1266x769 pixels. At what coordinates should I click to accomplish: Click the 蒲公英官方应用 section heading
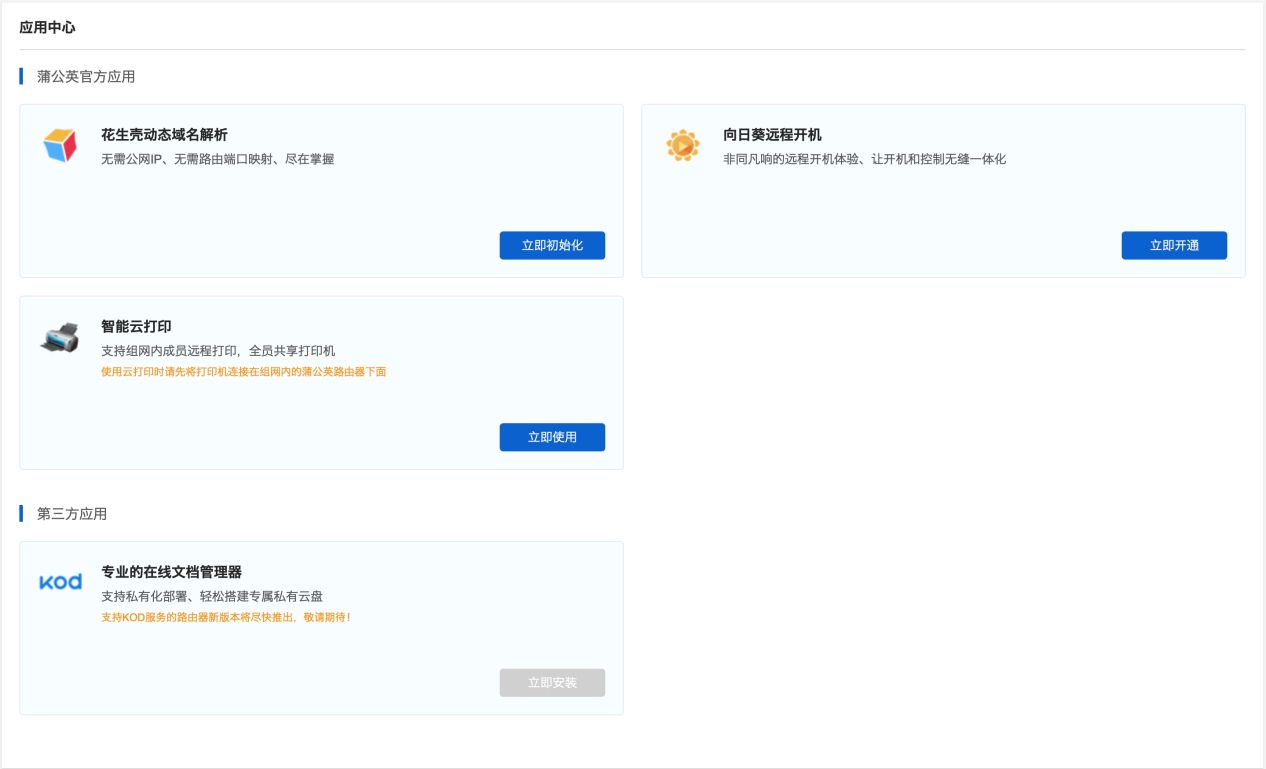[86, 76]
